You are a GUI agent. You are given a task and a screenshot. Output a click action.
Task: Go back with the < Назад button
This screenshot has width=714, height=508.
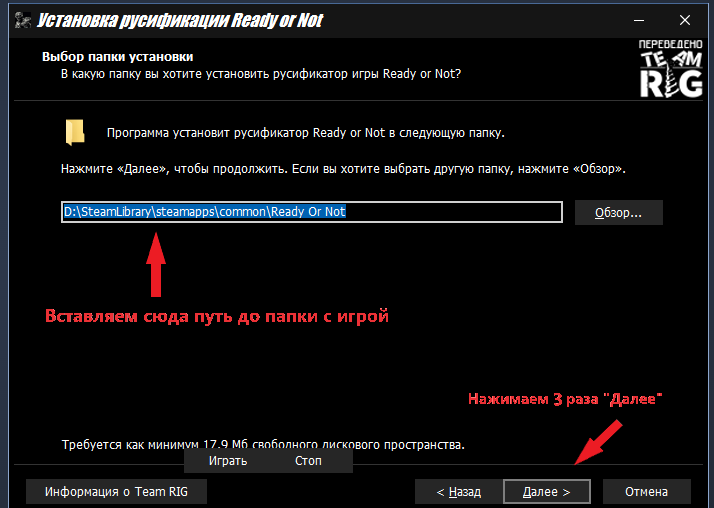[x=459, y=492]
